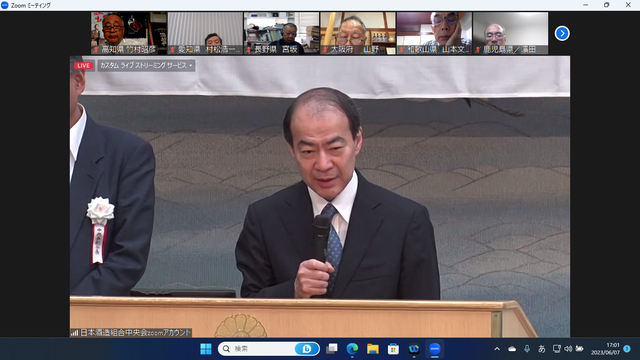640x360 pixels.
Task: Click the signal strength icon near account name
Action: tap(75, 333)
